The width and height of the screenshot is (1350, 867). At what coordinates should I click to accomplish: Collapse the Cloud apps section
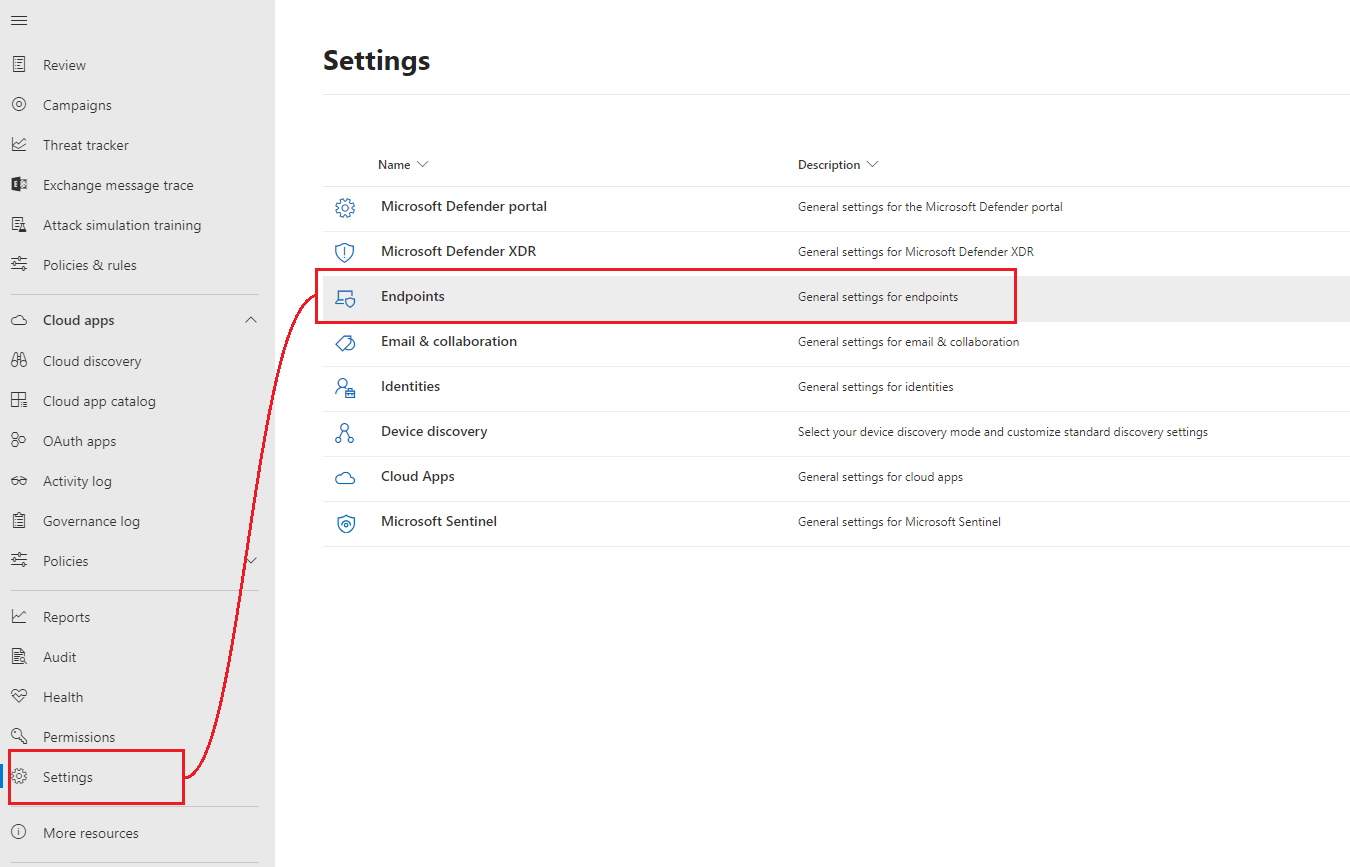(252, 320)
